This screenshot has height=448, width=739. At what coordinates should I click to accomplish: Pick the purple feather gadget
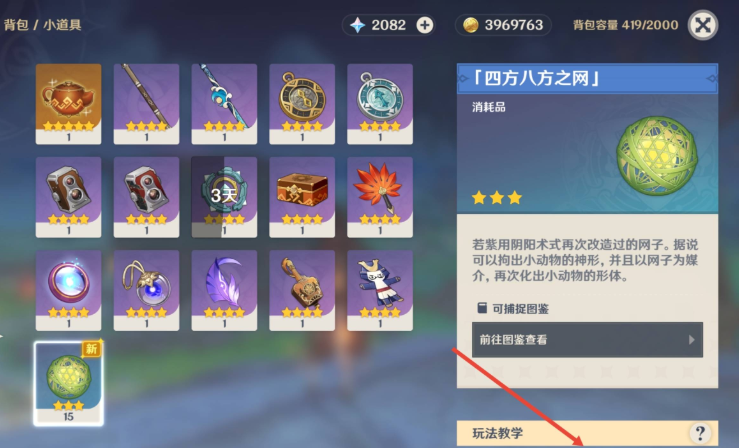click(224, 291)
